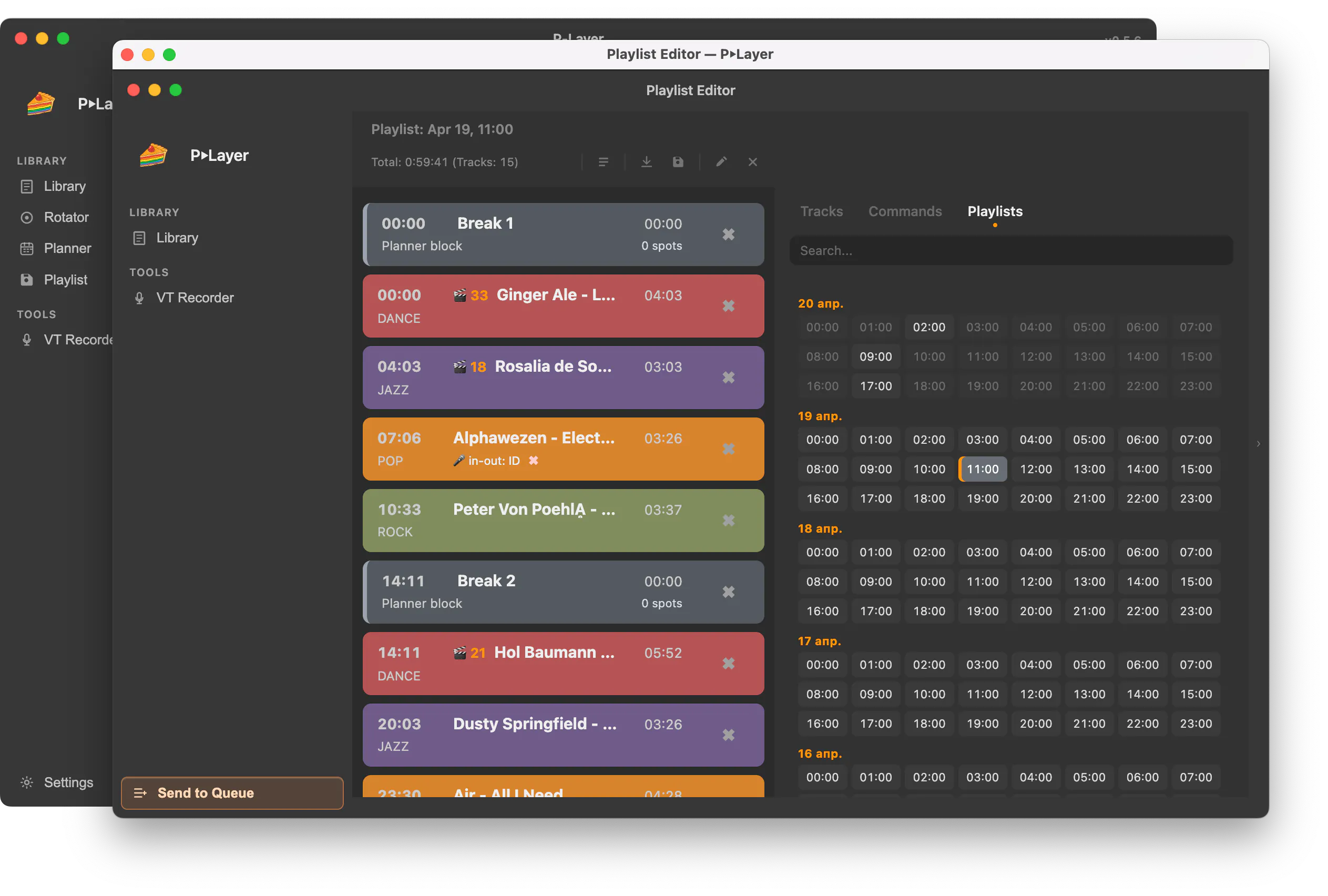Open the 00:00 playlist on 19 апр.
The width and height of the screenshot is (1328, 896).
pos(822,440)
